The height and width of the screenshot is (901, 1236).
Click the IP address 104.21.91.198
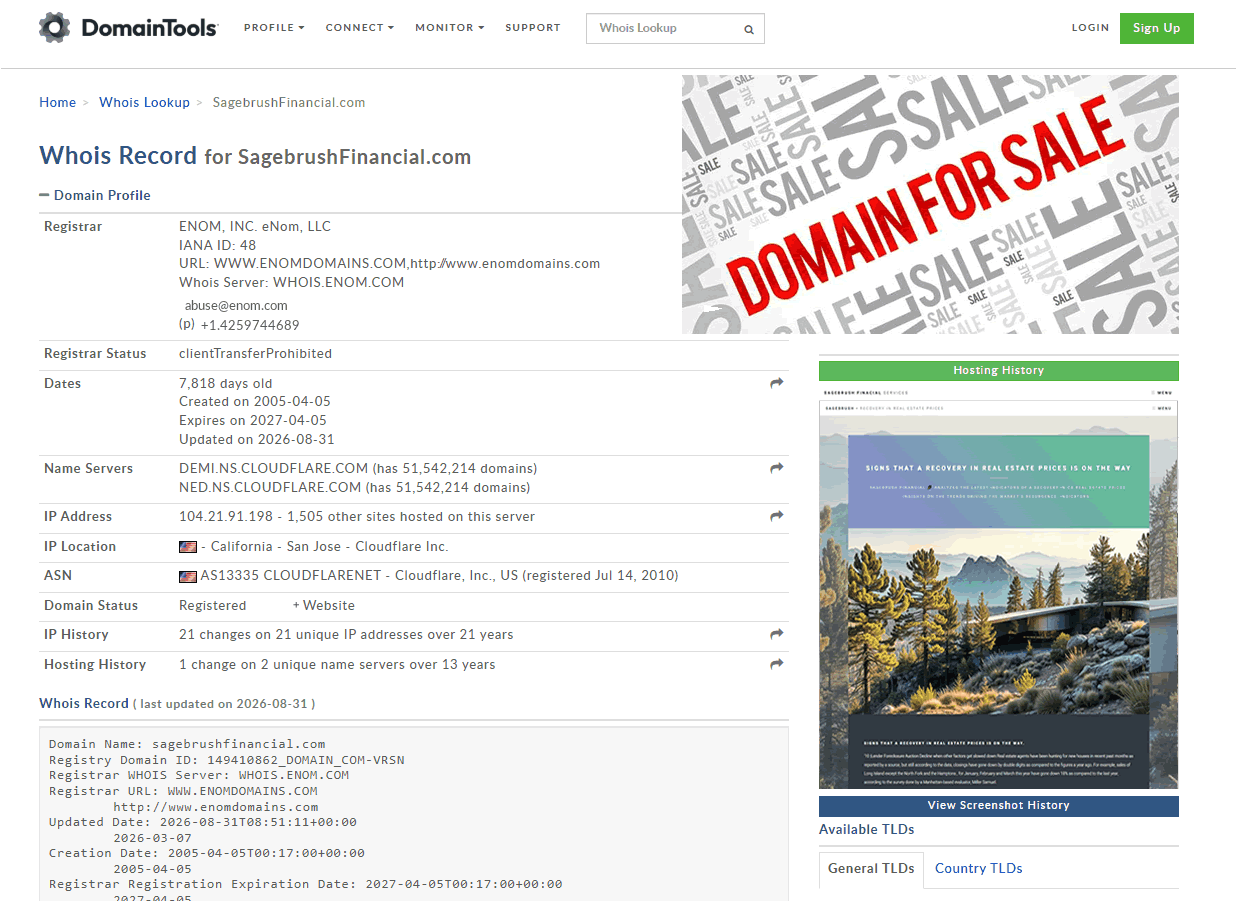226,517
